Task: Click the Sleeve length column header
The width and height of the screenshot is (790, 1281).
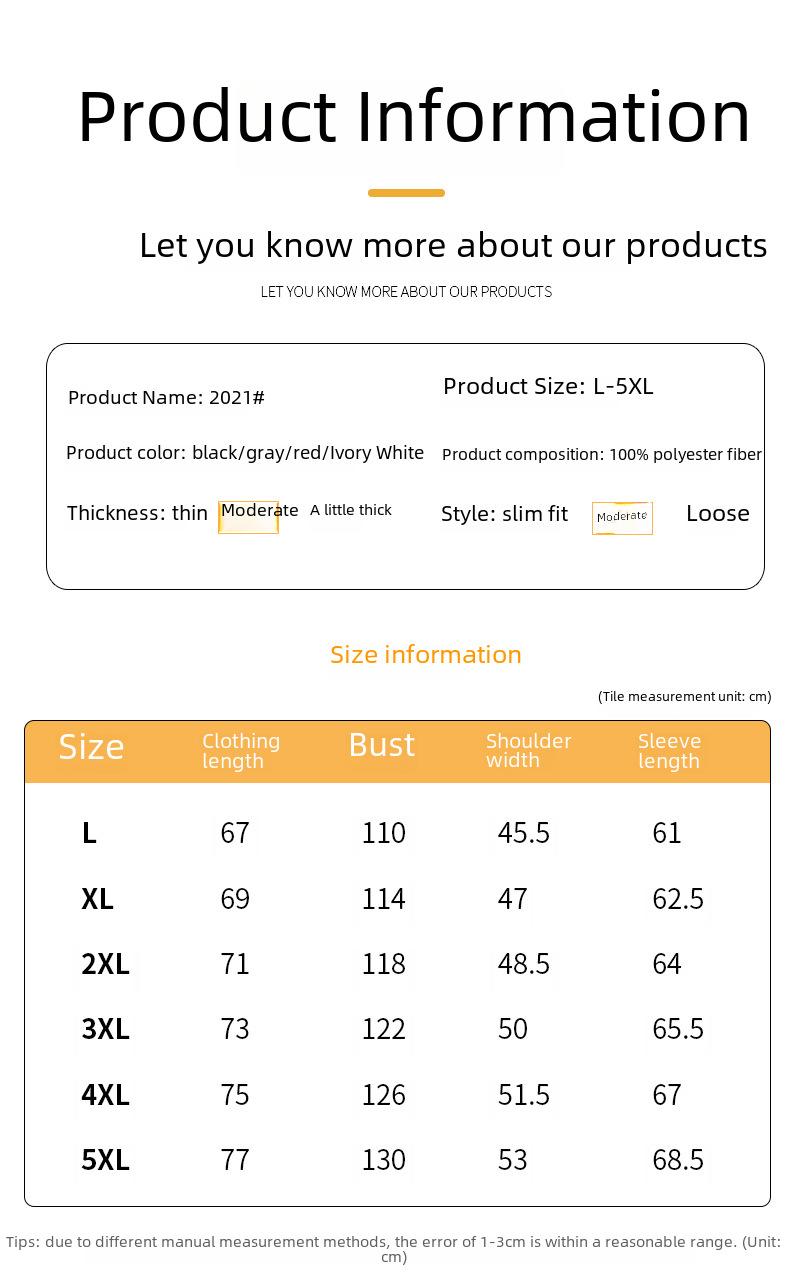Action: click(669, 751)
